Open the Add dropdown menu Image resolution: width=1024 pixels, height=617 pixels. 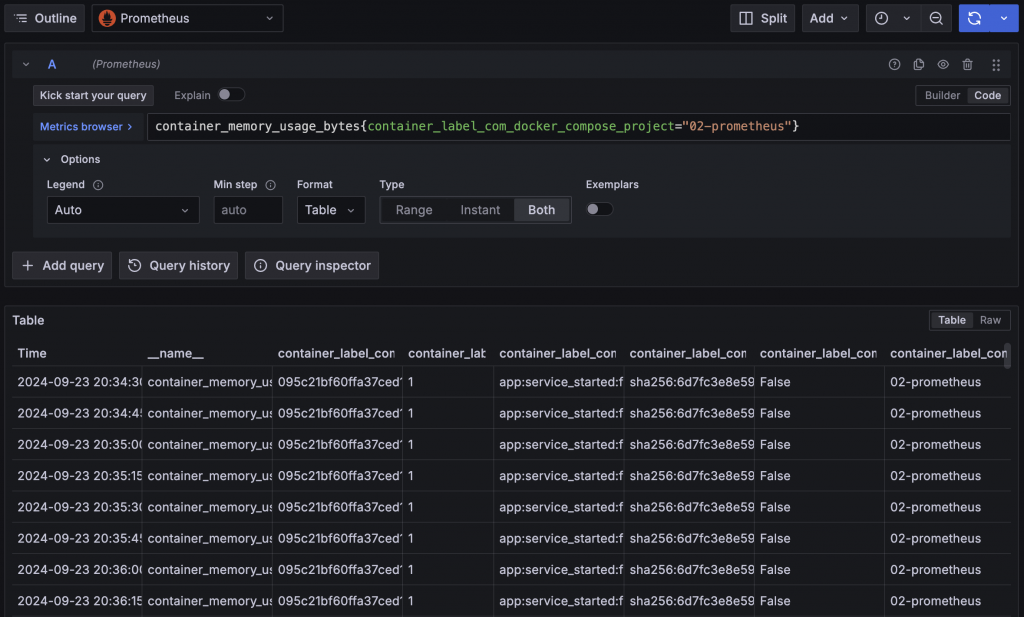[829, 18]
